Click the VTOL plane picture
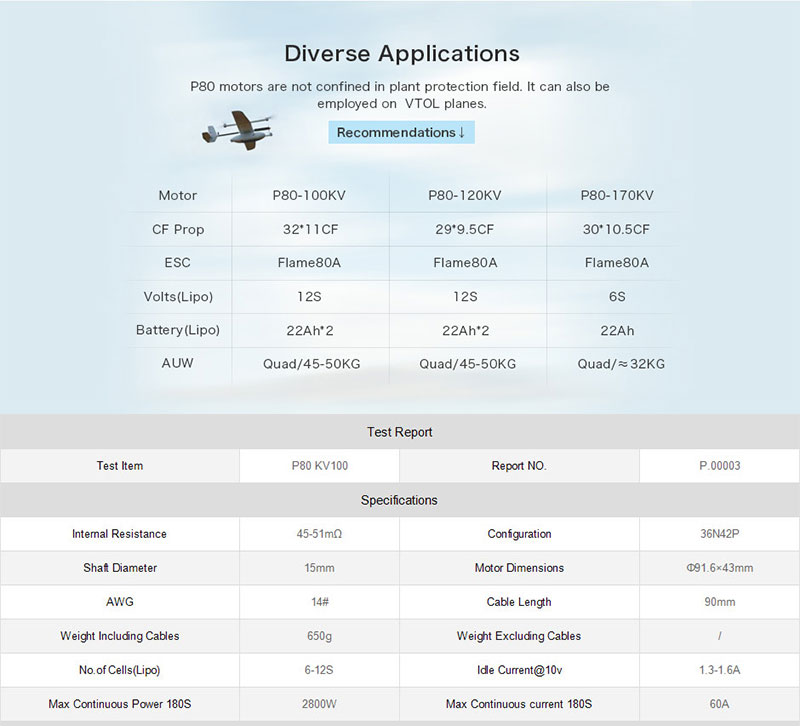Image resolution: width=800 pixels, height=726 pixels. [x=239, y=131]
